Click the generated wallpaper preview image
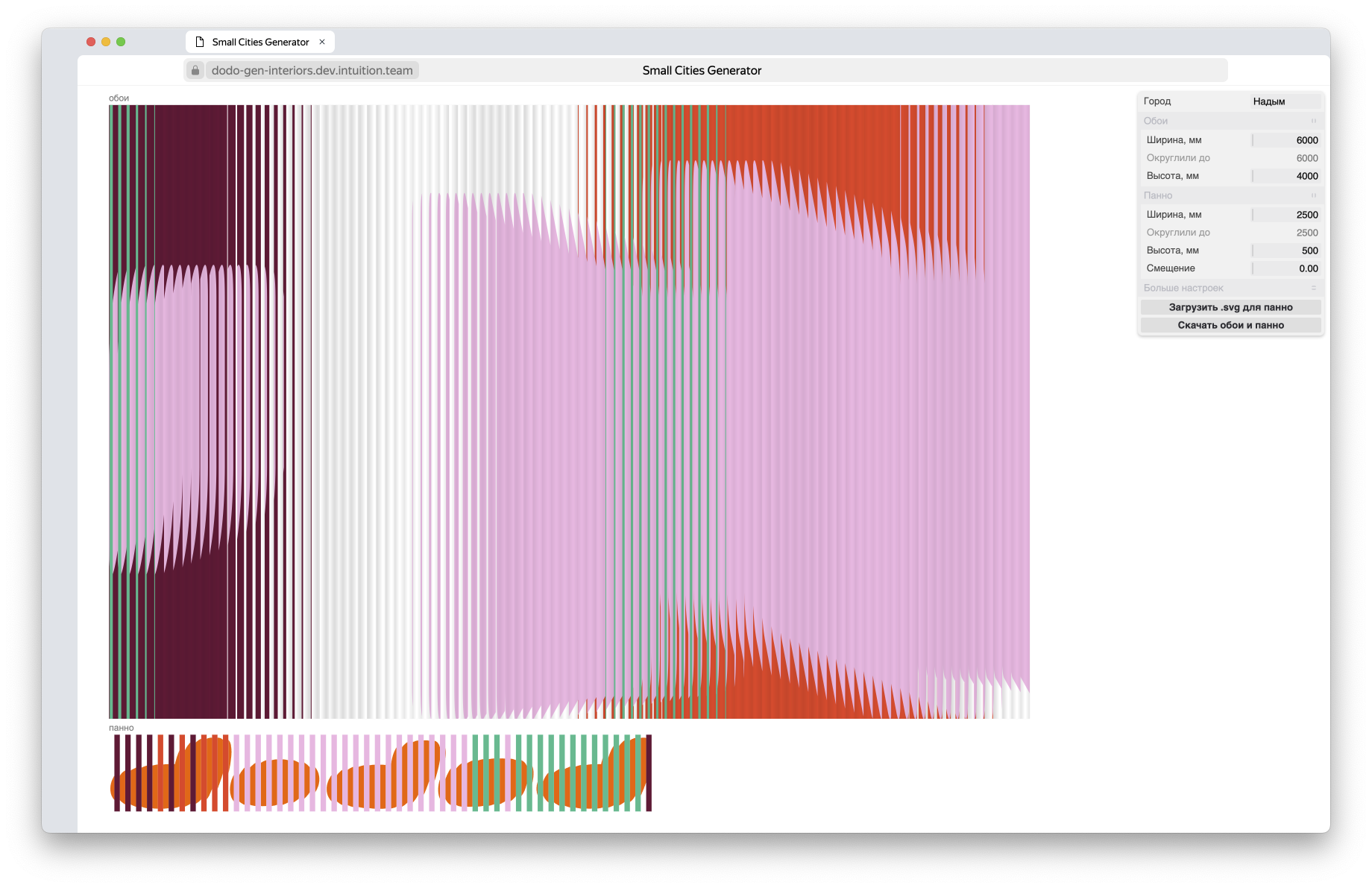 (x=569, y=412)
